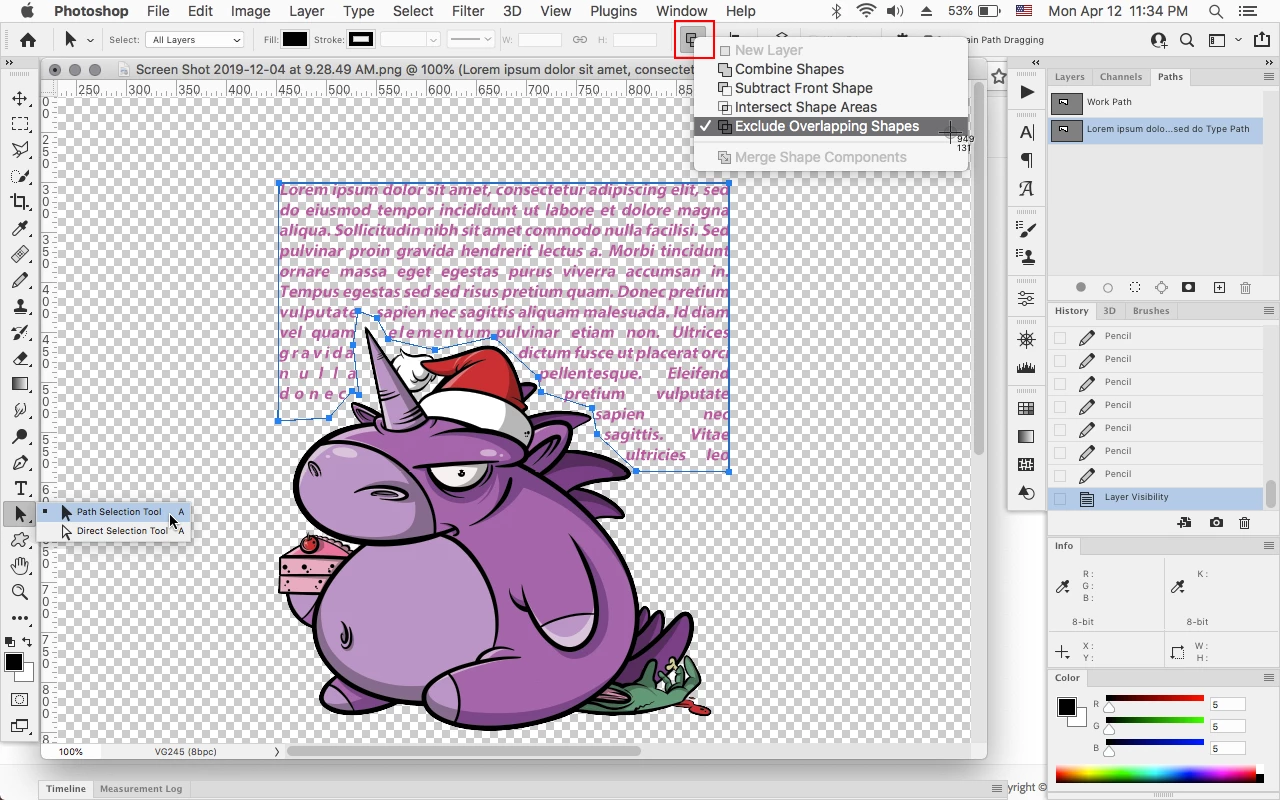Open the Color panel options menu
The image size is (1280, 800).
(x=1269, y=678)
